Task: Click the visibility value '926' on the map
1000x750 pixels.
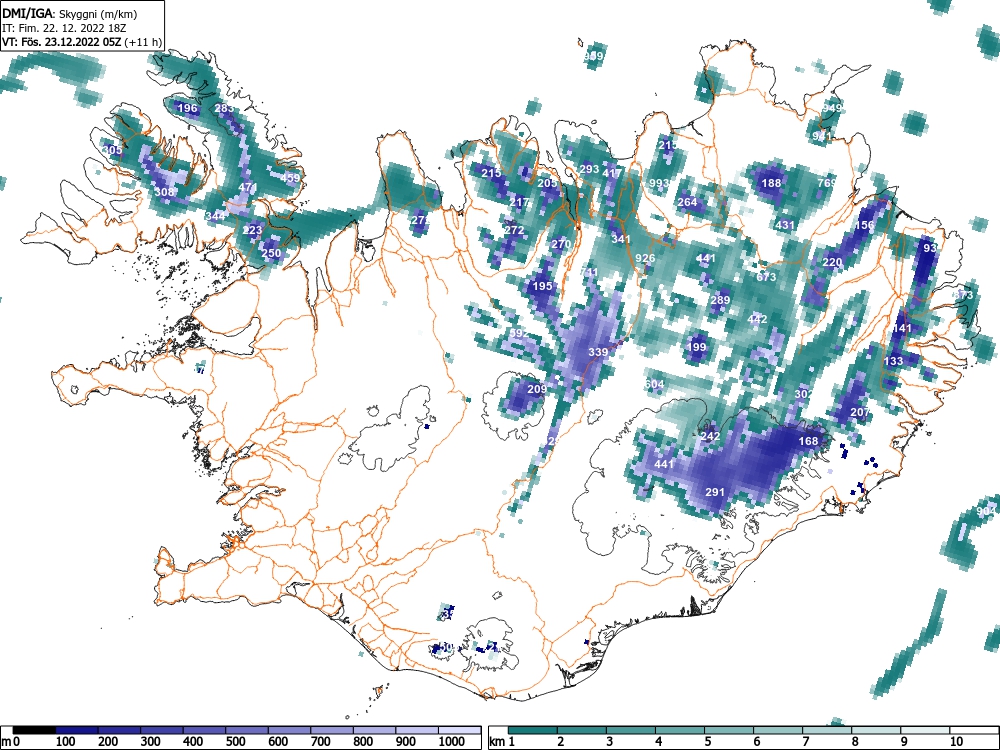Action: tap(645, 258)
